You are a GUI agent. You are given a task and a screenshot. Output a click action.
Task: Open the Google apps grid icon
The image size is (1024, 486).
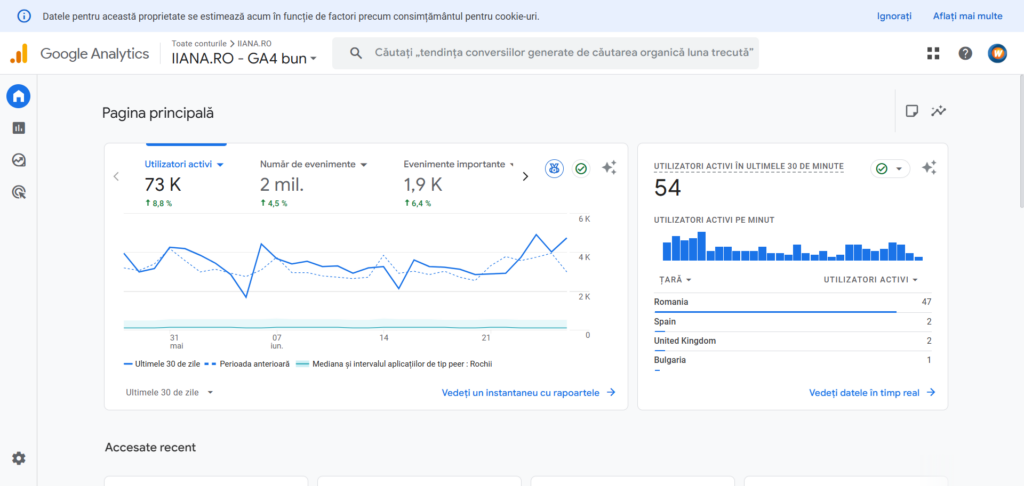(933, 54)
